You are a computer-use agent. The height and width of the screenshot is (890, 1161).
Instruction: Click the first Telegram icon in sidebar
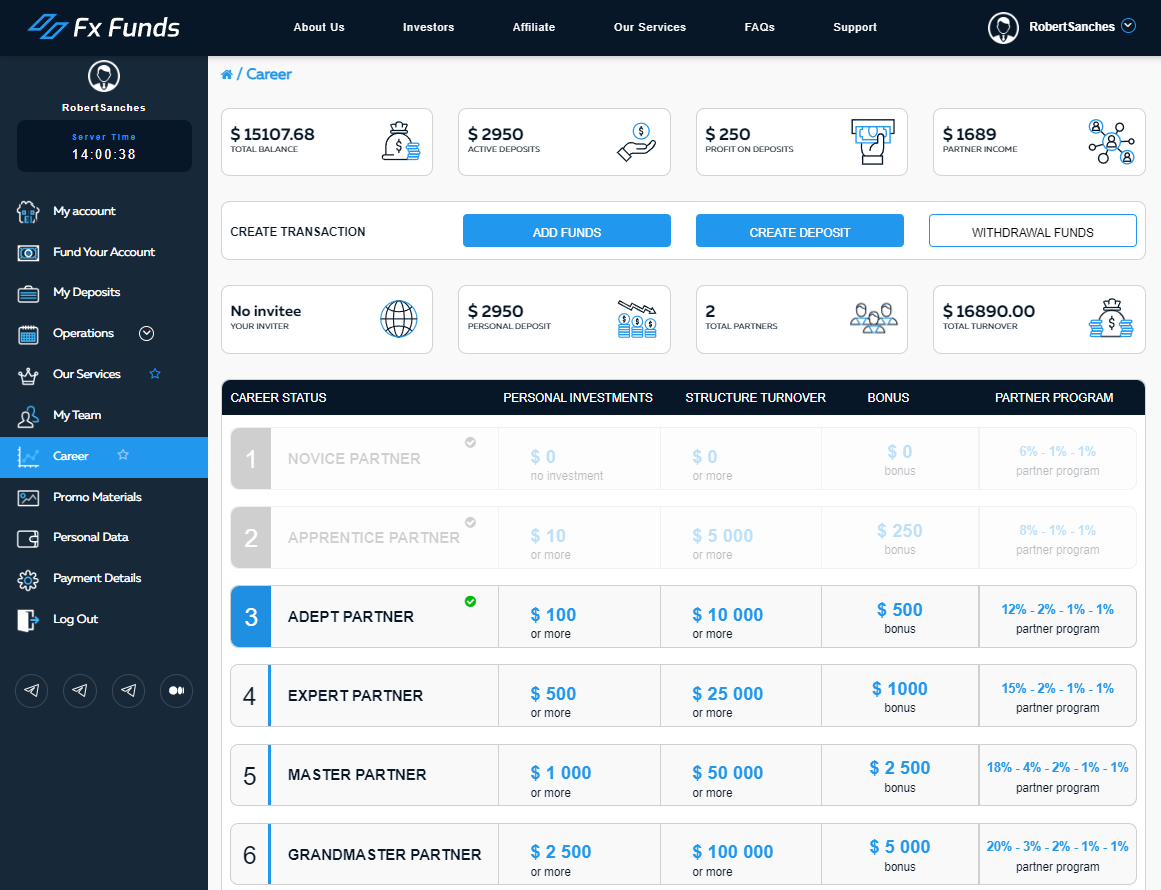[x=32, y=690]
